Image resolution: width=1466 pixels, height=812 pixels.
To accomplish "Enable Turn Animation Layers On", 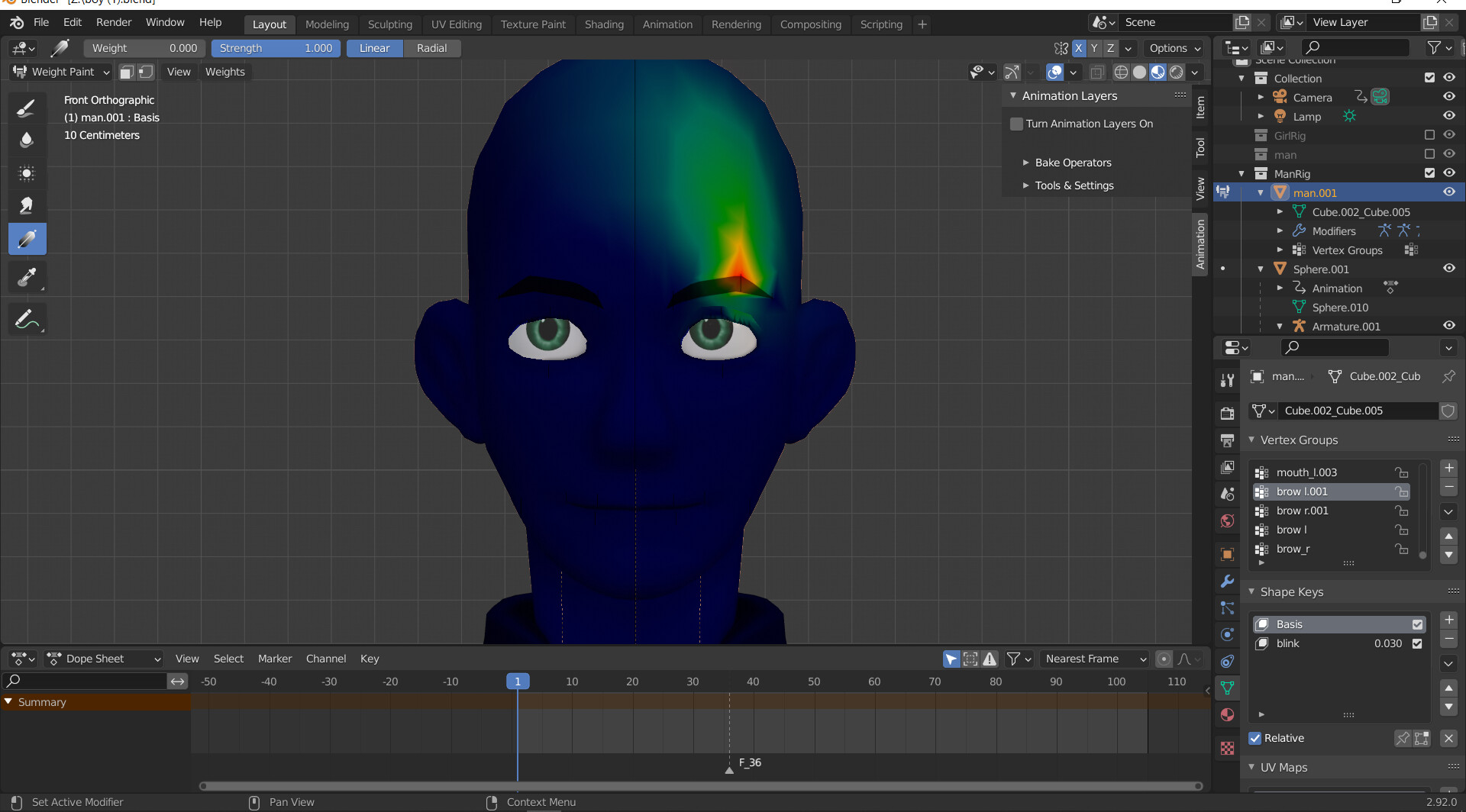I will pyautogui.click(x=1016, y=124).
